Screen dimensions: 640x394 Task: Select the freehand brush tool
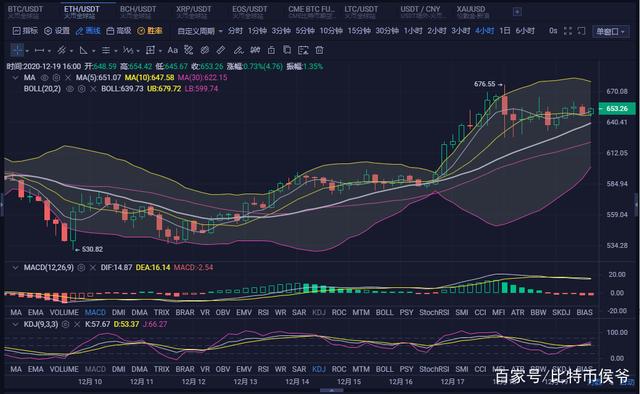click(x=238, y=50)
